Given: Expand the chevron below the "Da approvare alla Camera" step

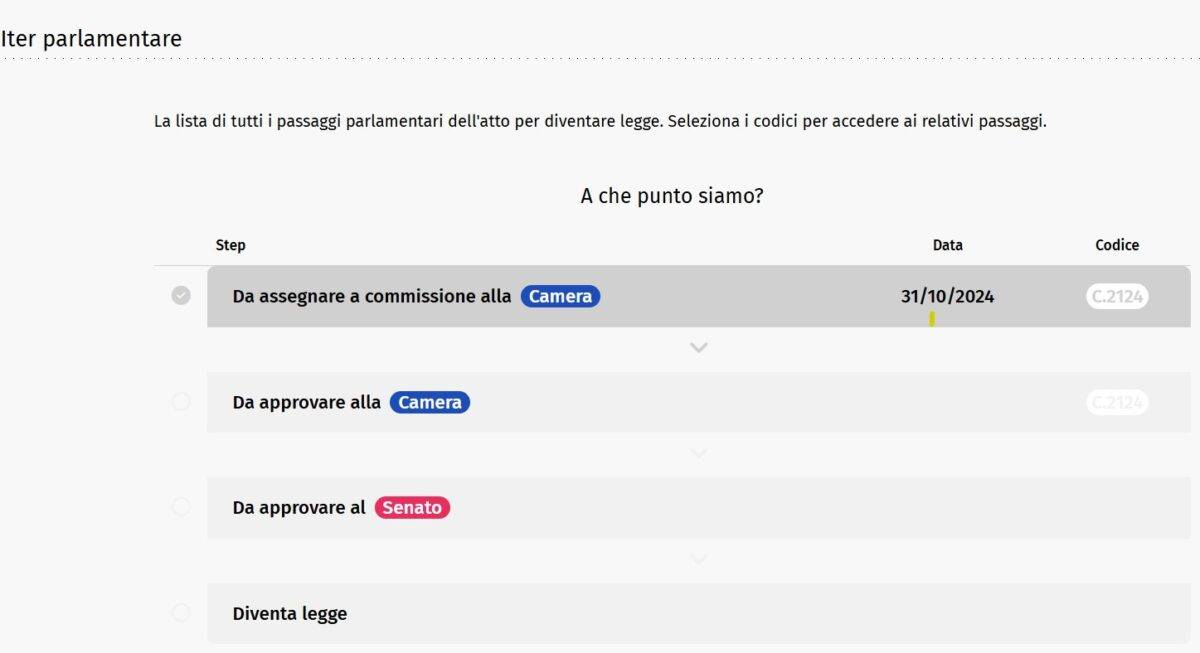Looking at the screenshot, I should 699,454.
